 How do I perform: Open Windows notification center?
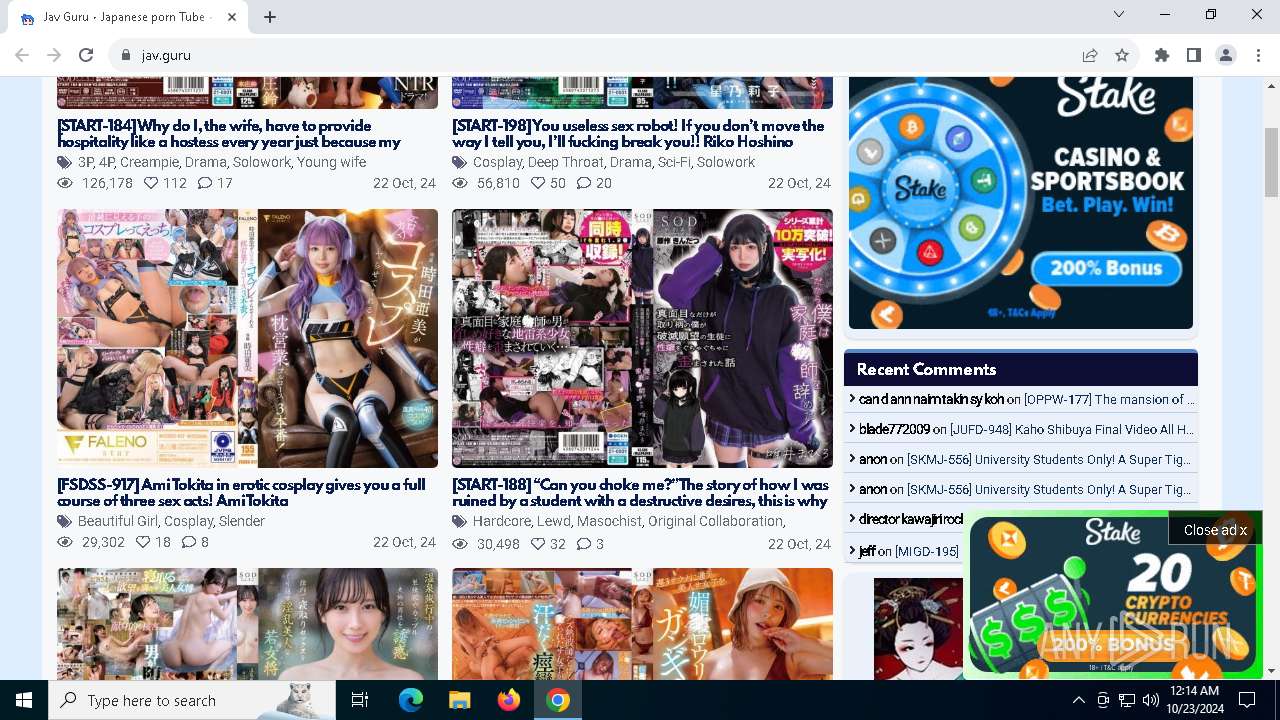(x=1247, y=700)
